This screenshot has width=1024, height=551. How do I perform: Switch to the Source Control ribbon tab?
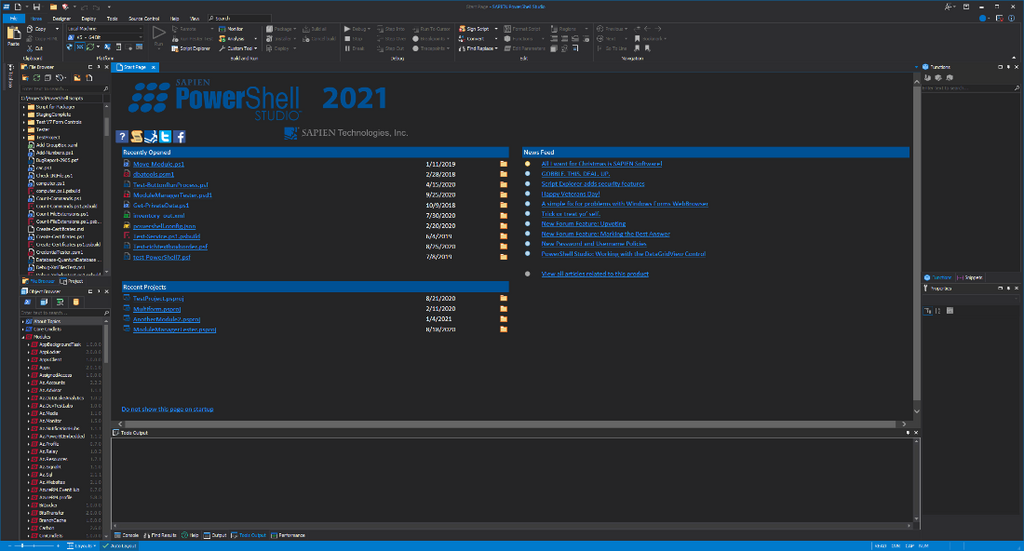pyautogui.click(x=144, y=18)
